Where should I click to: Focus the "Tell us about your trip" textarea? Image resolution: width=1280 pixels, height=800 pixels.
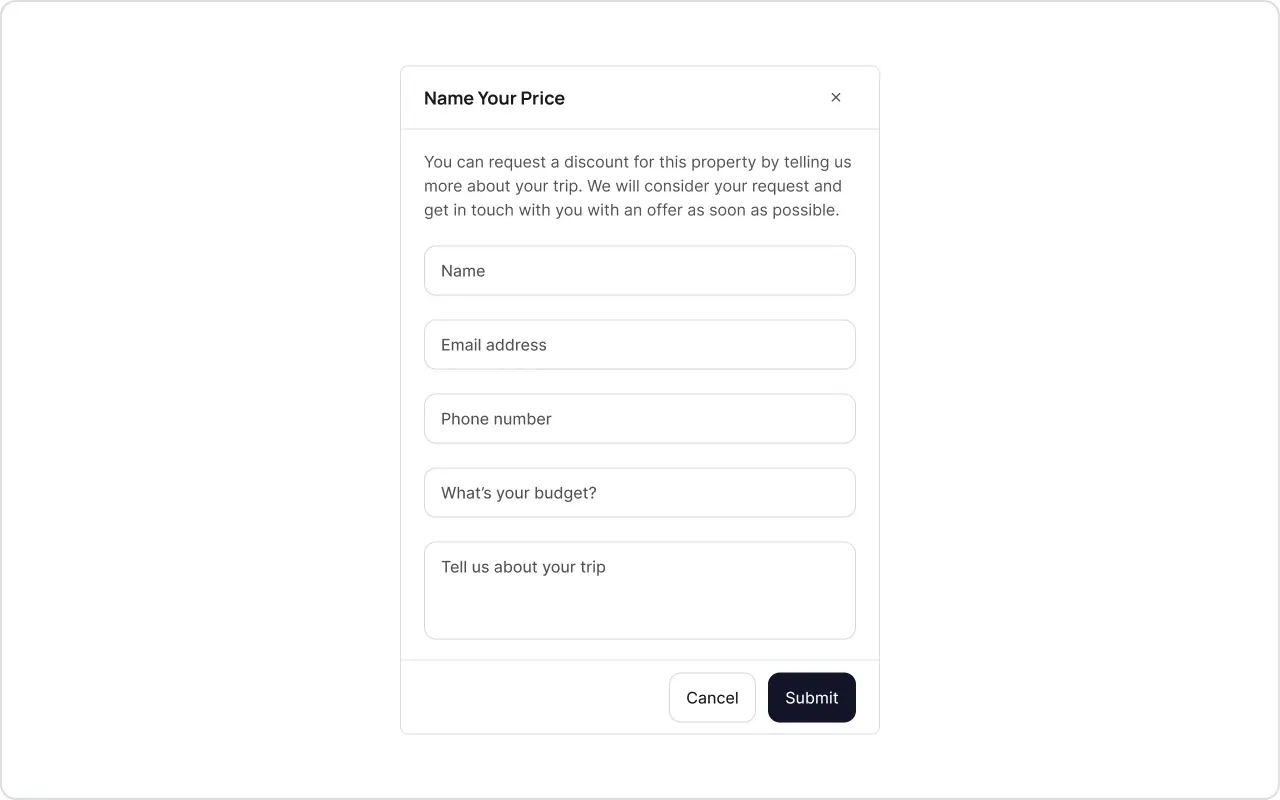(x=640, y=590)
